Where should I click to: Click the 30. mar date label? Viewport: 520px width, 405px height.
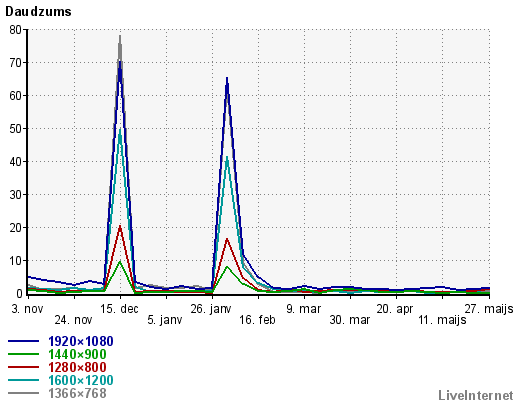tap(350, 320)
